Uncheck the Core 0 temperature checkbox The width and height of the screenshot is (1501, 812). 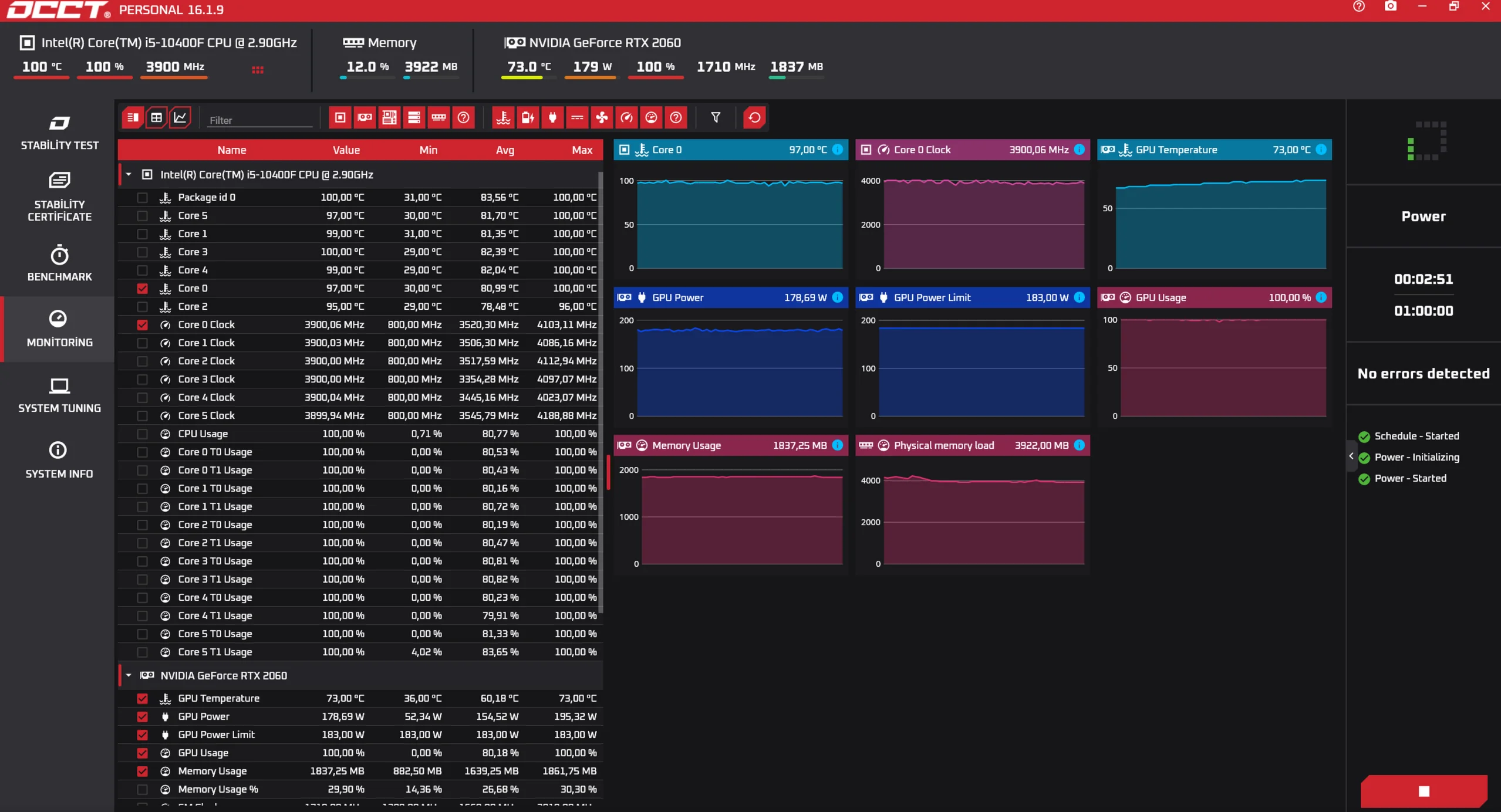tap(142, 289)
